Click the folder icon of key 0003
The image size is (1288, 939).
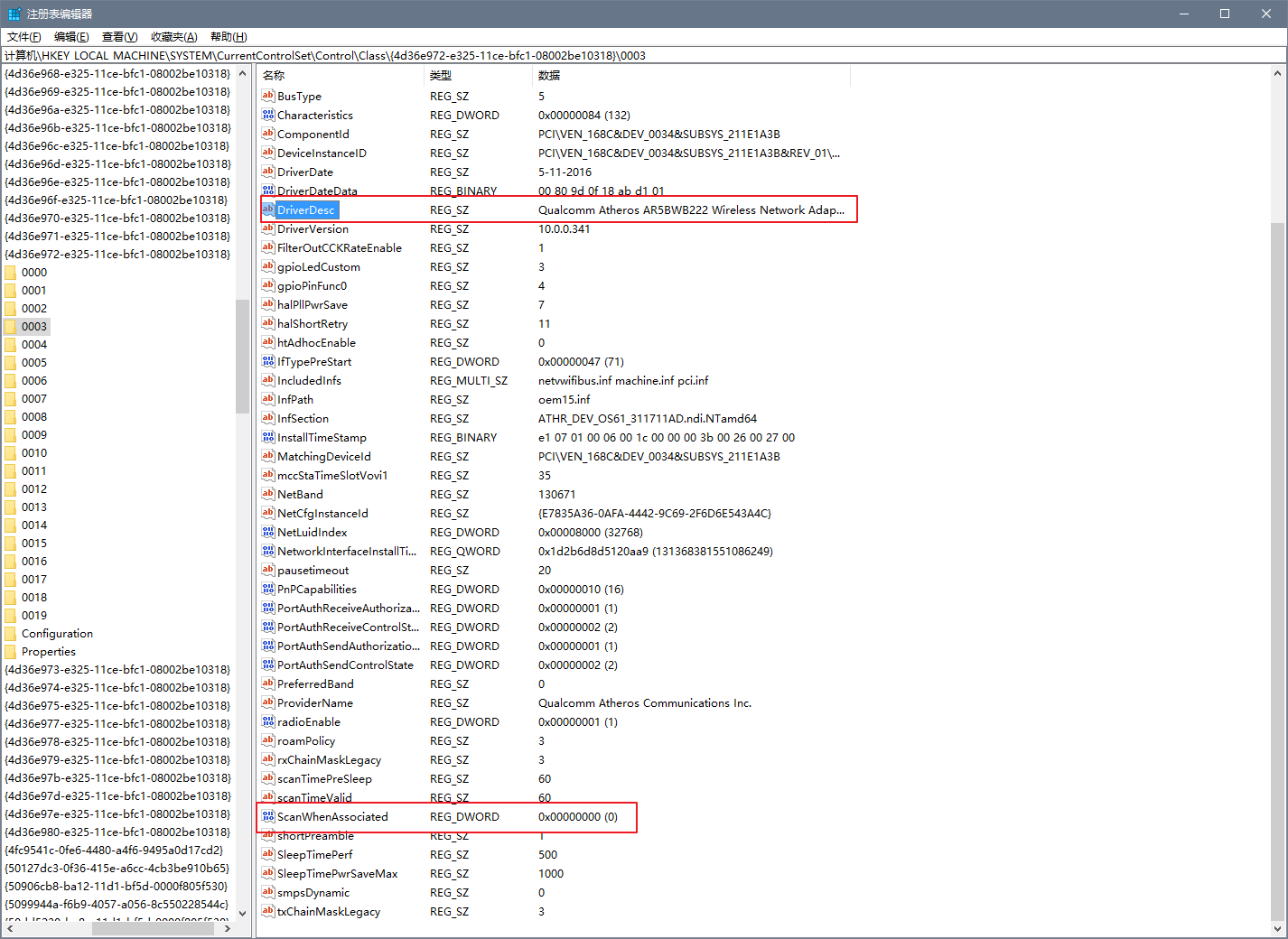[11, 326]
